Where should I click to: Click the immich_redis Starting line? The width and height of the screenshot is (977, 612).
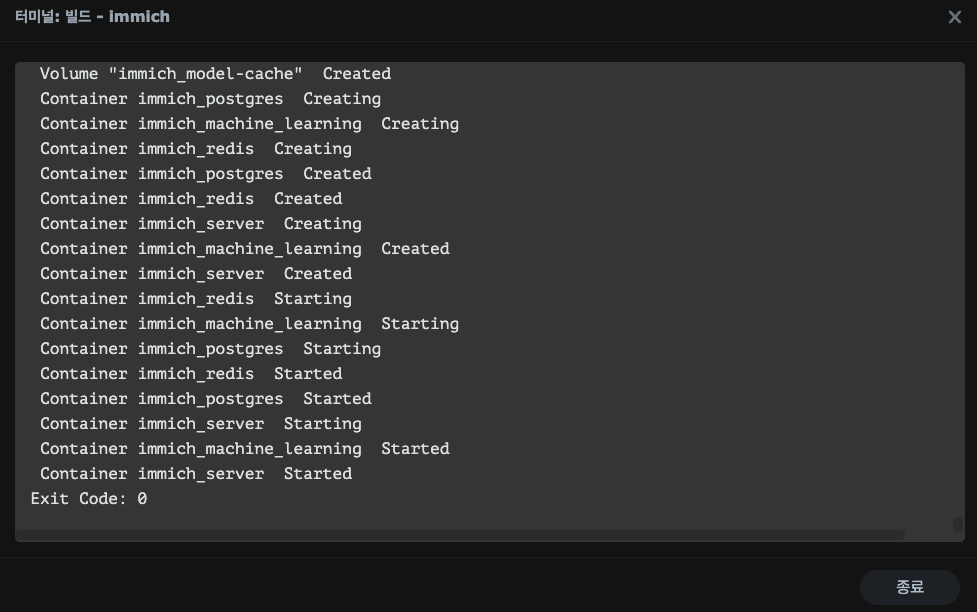(x=196, y=299)
